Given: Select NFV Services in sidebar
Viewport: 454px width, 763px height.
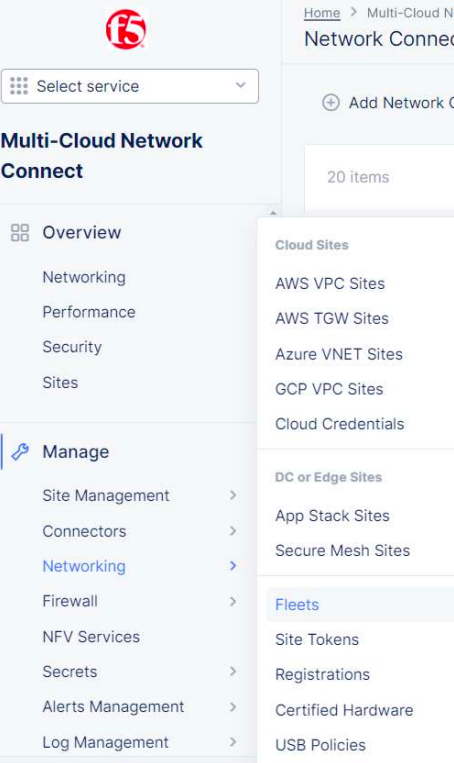Looking at the screenshot, I should [91, 636].
